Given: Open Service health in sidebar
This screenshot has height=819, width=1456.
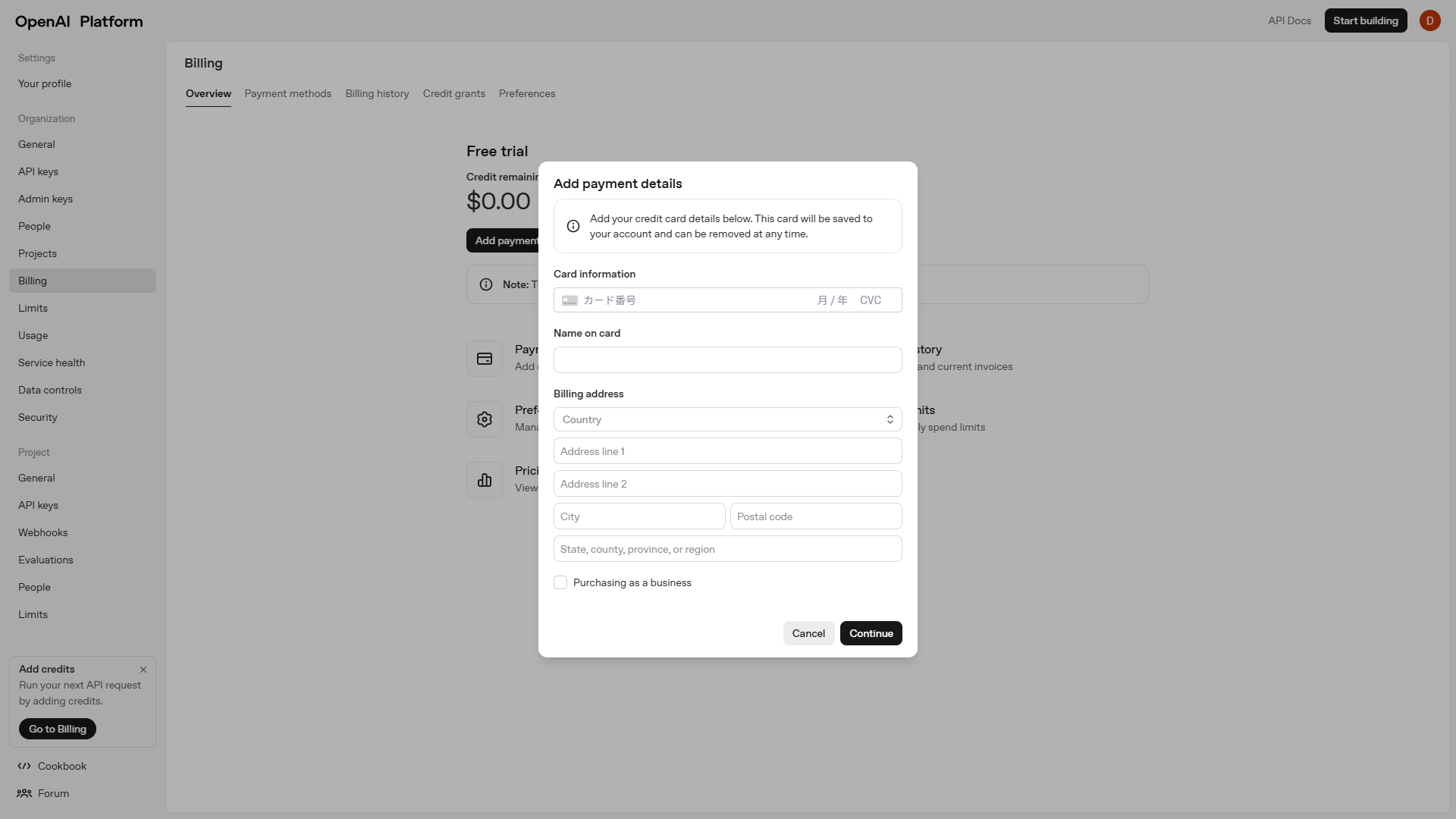Looking at the screenshot, I should [x=52, y=362].
